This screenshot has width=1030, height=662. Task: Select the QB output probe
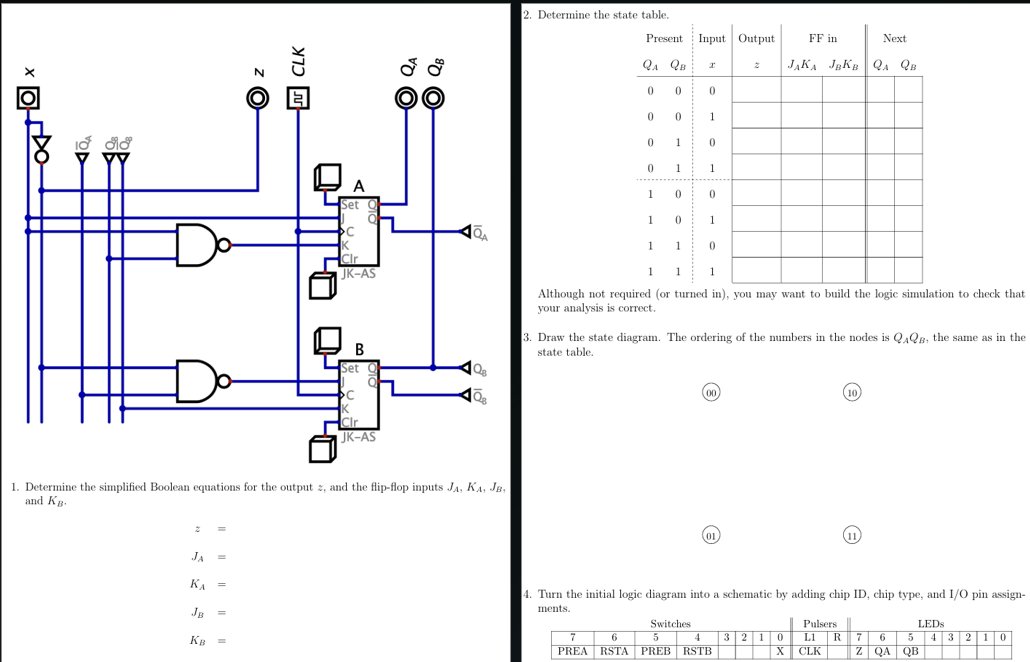click(432, 97)
